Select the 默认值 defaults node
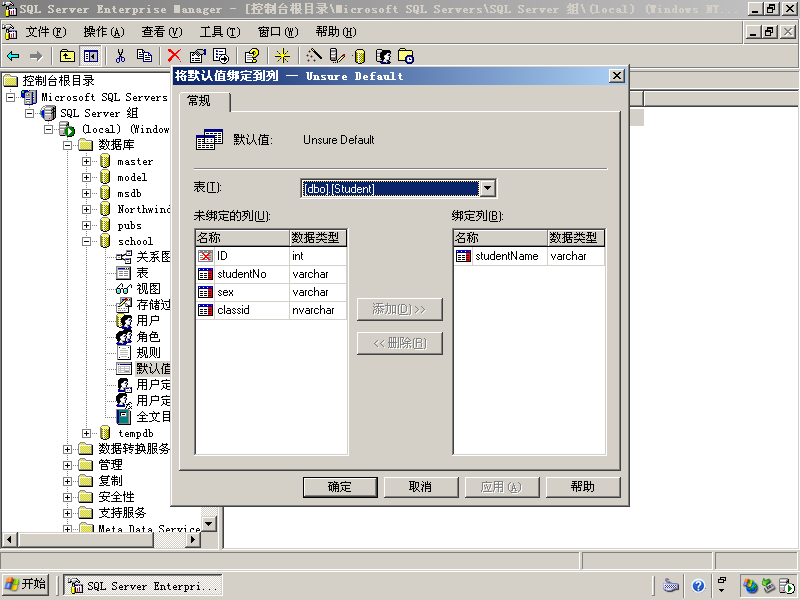Screen dimensions: 800x600 point(153,368)
